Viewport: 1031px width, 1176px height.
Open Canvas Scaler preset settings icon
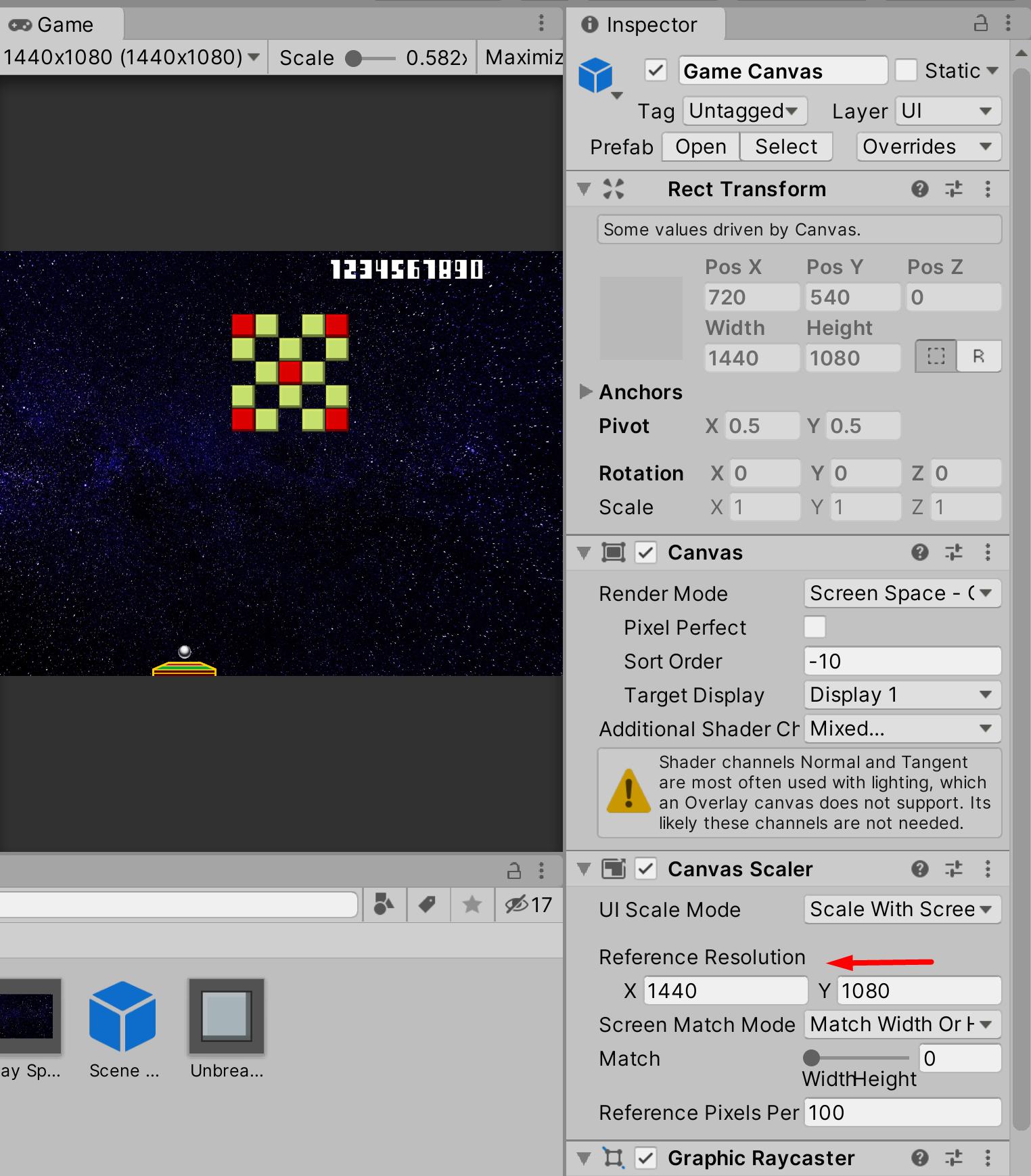click(954, 869)
